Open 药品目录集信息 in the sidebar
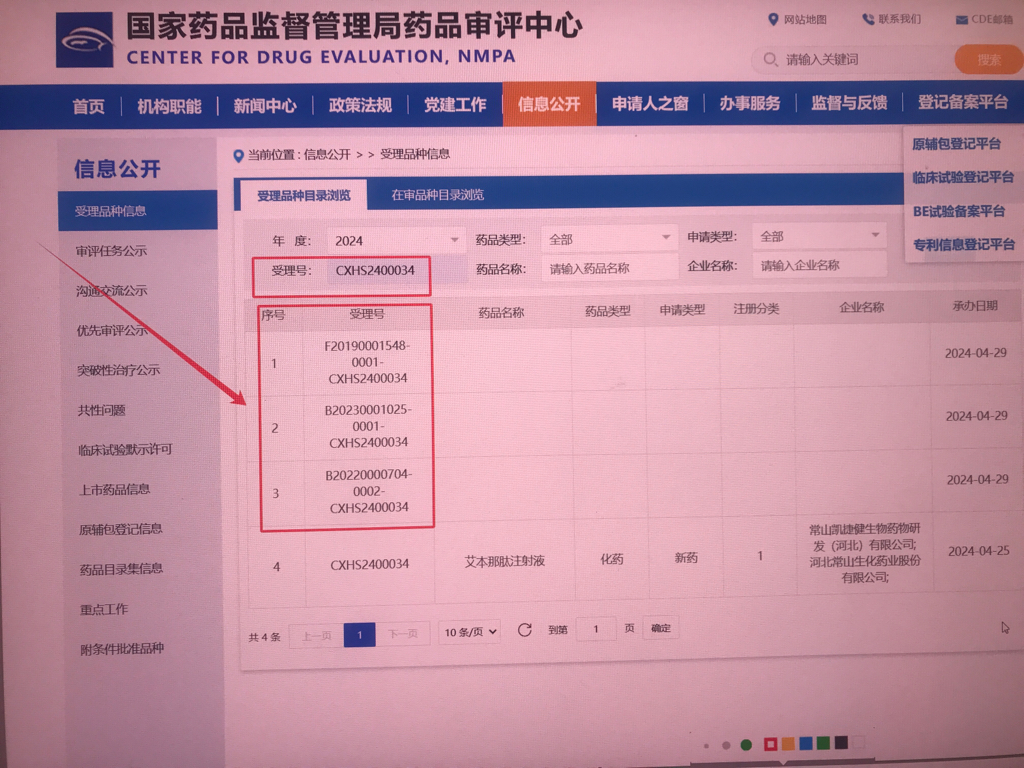1024x768 pixels. click(121, 569)
